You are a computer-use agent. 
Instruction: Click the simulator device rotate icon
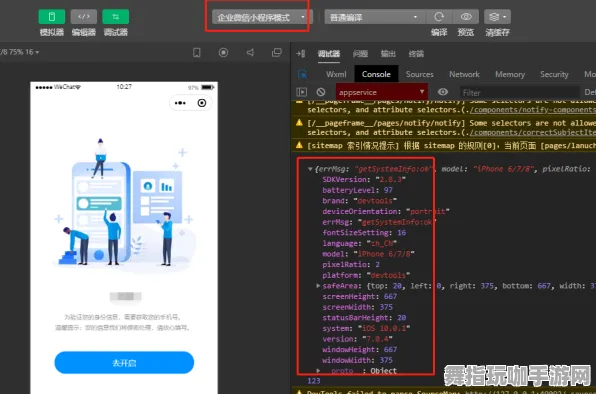pyautogui.click(x=197, y=52)
